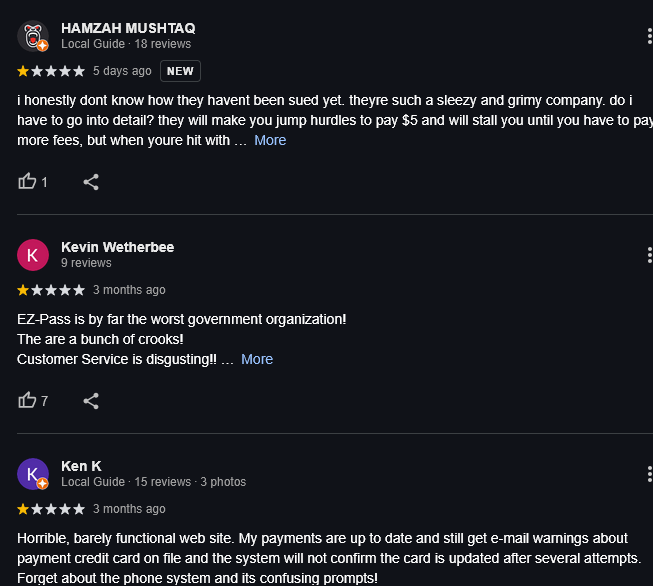The height and width of the screenshot is (586, 653).
Task: Like Hamzah Mushtaq's review
Action: pos(28,182)
